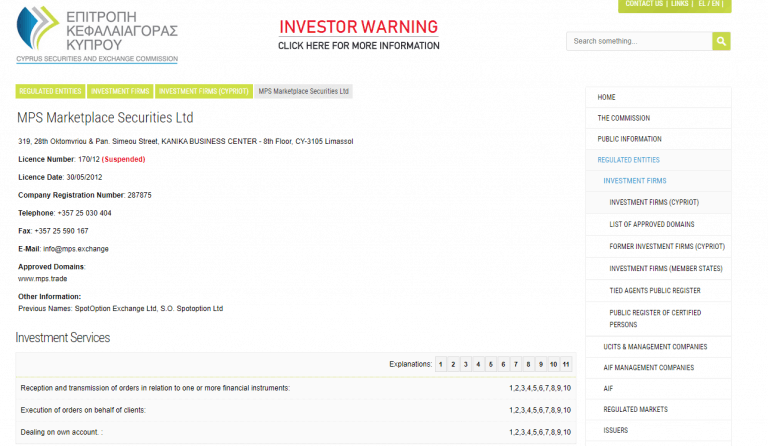Click the Reception and transmission of orders row
The image size is (768, 446).
tap(296, 388)
